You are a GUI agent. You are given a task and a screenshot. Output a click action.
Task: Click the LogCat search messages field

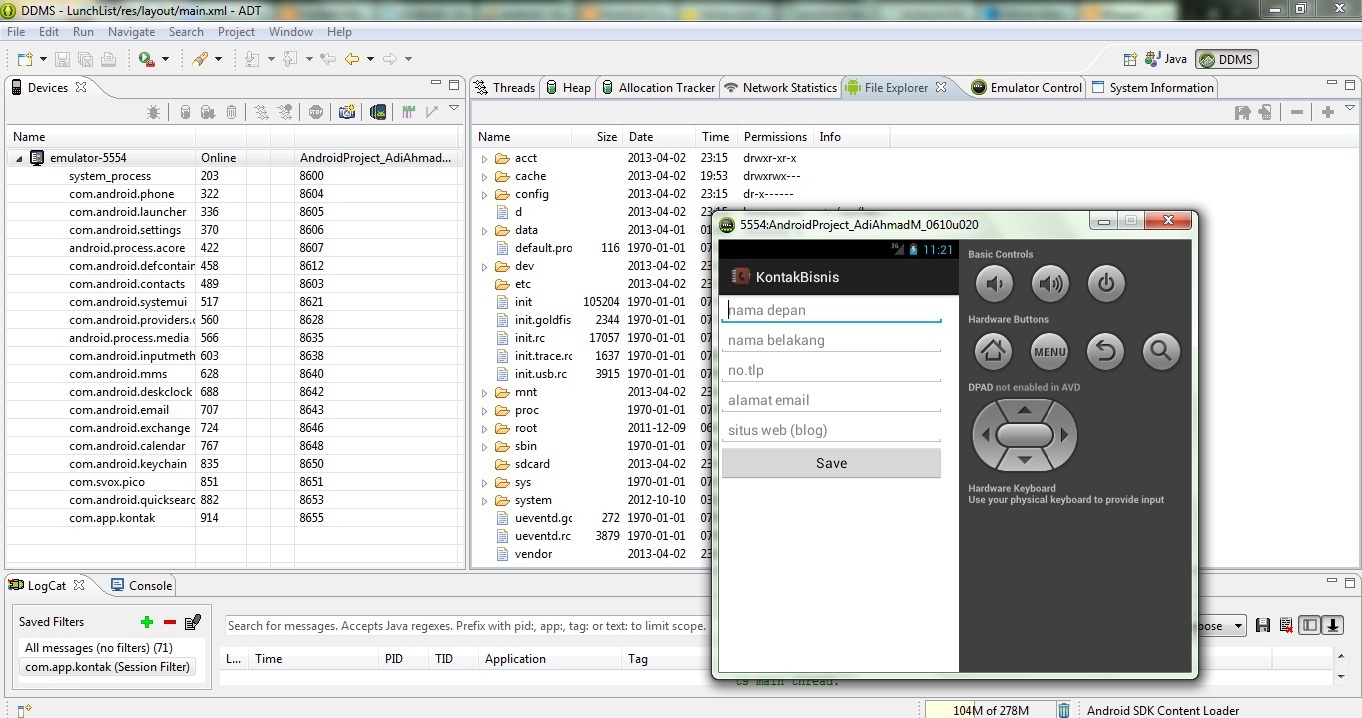click(x=467, y=626)
